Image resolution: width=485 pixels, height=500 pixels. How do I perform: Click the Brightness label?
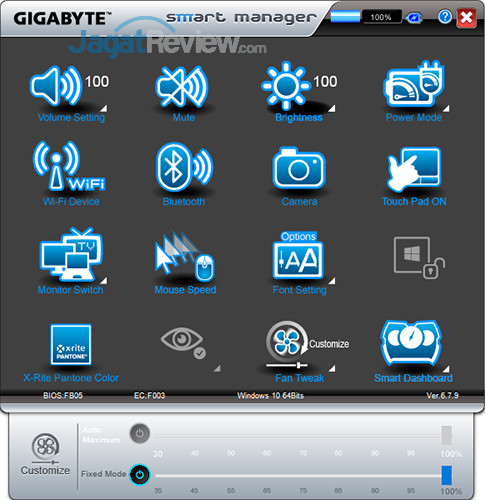pyautogui.click(x=299, y=118)
